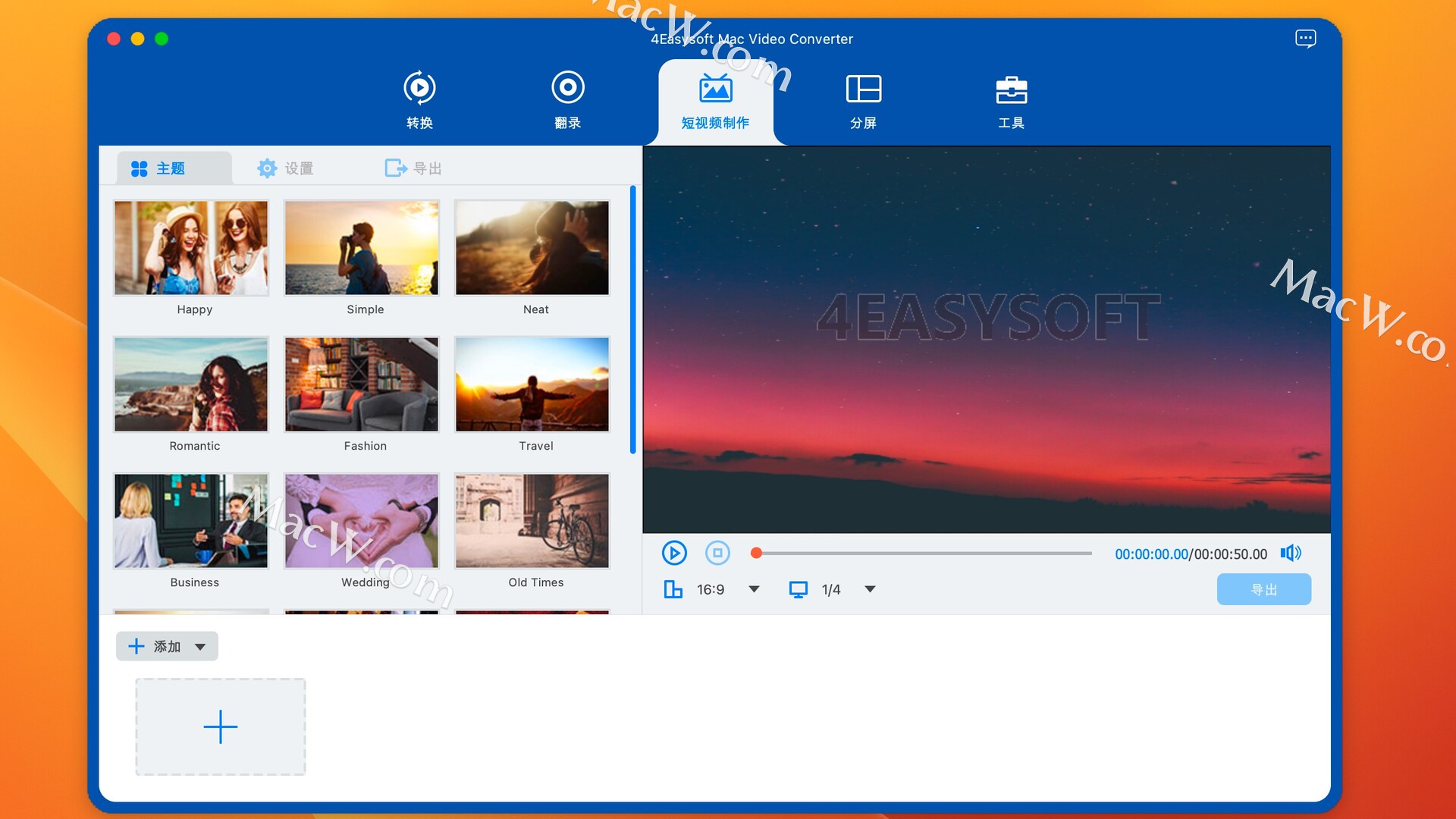Expand the 16:9 aspect ratio dropdown
The image size is (1456, 819).
pos(754,589)
